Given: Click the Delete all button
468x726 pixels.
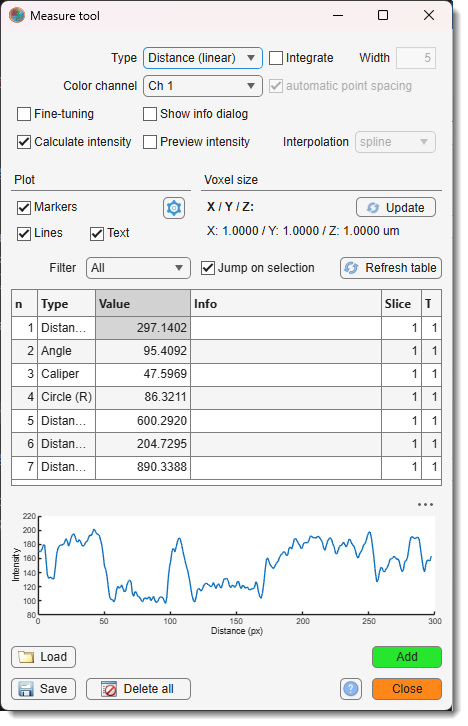Looking at the screenshot, I should click(138, 689).
